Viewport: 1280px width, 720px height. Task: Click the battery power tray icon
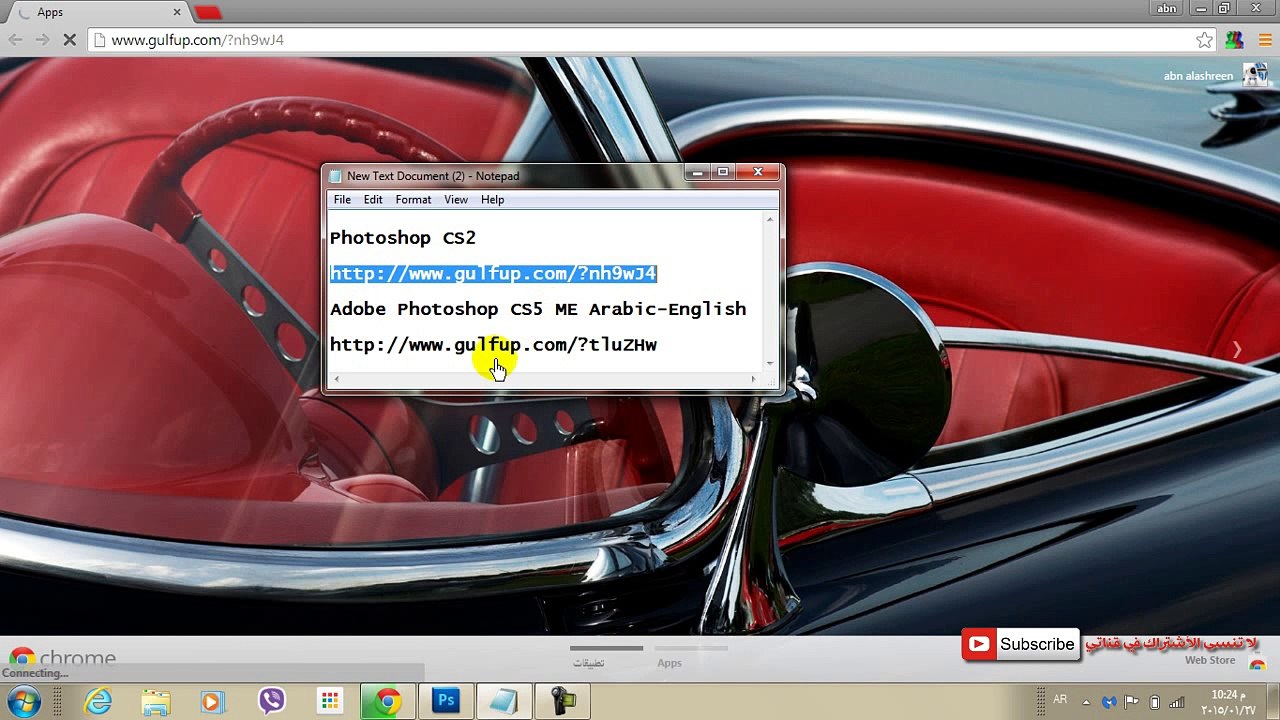tap(1155, 701)
